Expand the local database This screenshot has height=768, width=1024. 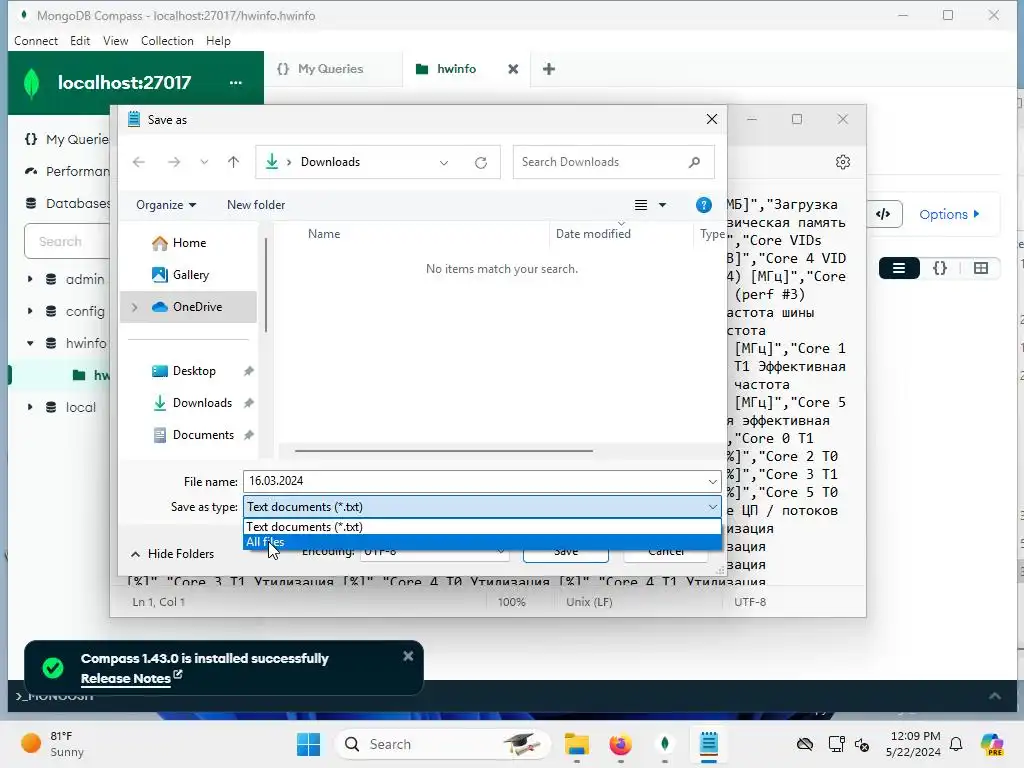[30, 407]
